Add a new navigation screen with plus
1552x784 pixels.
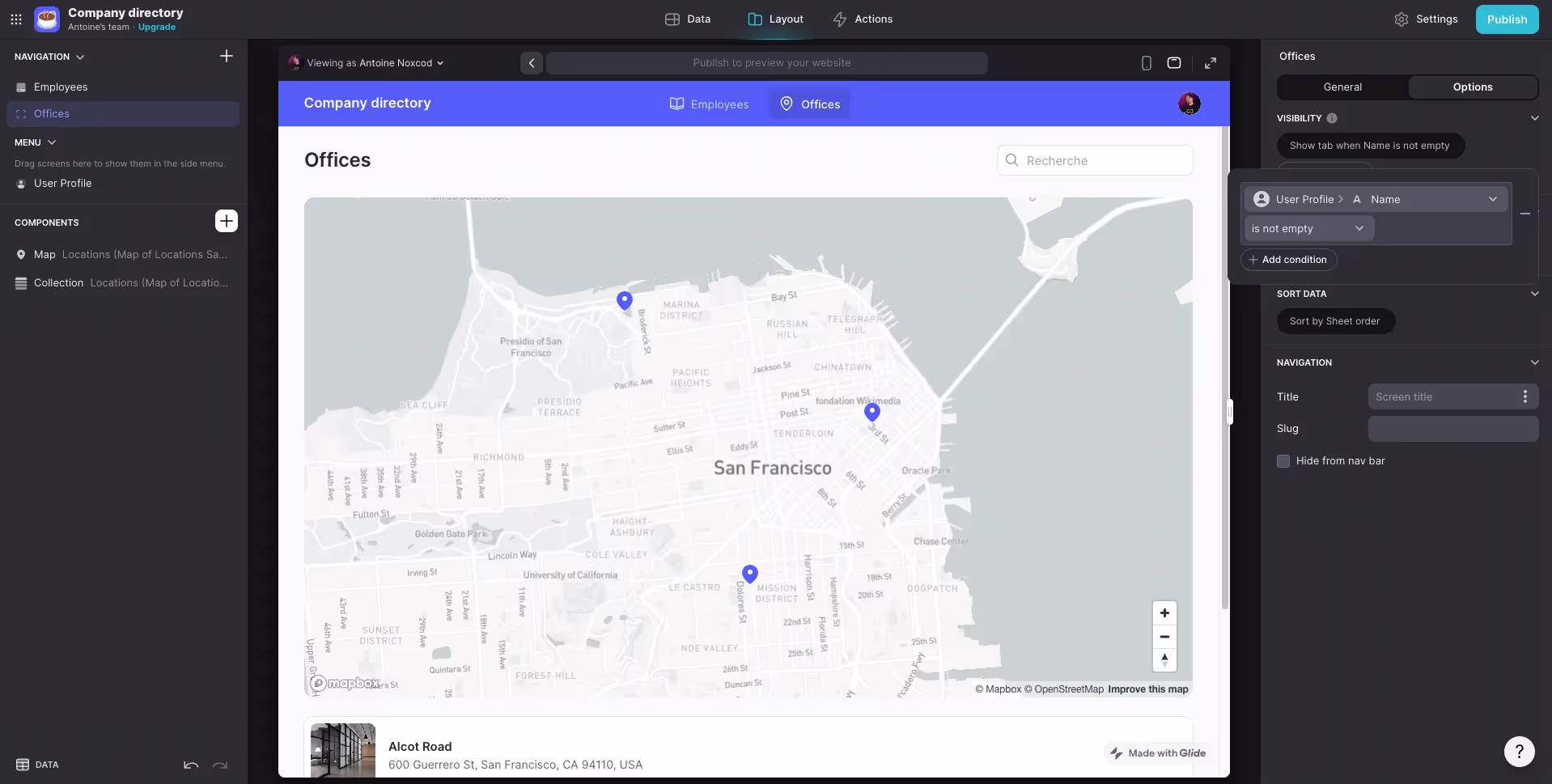click(x=227, y=57)
